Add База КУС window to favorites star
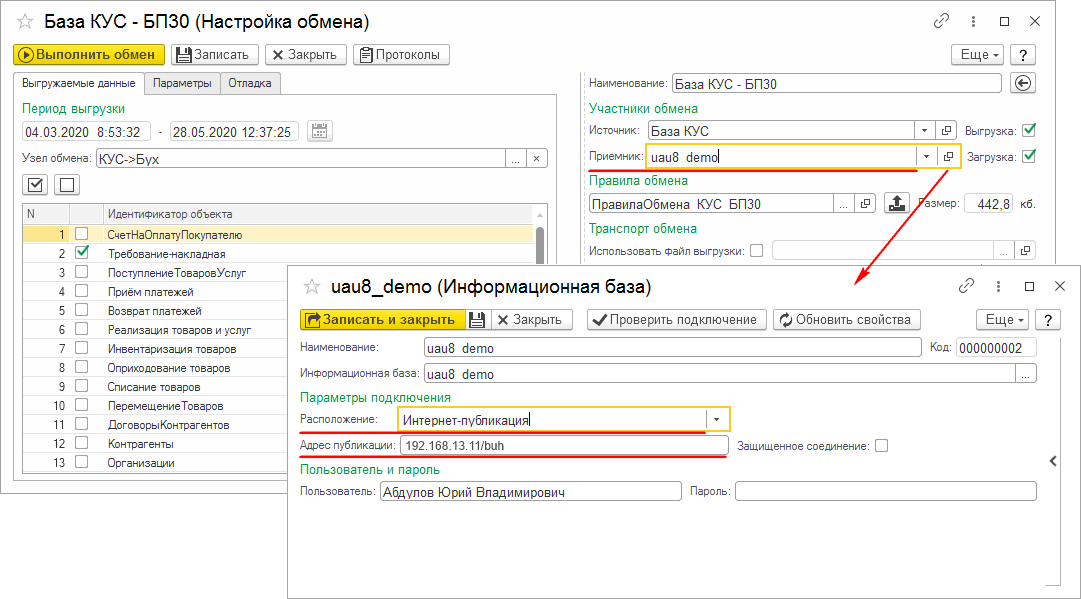 coord(25,21)
